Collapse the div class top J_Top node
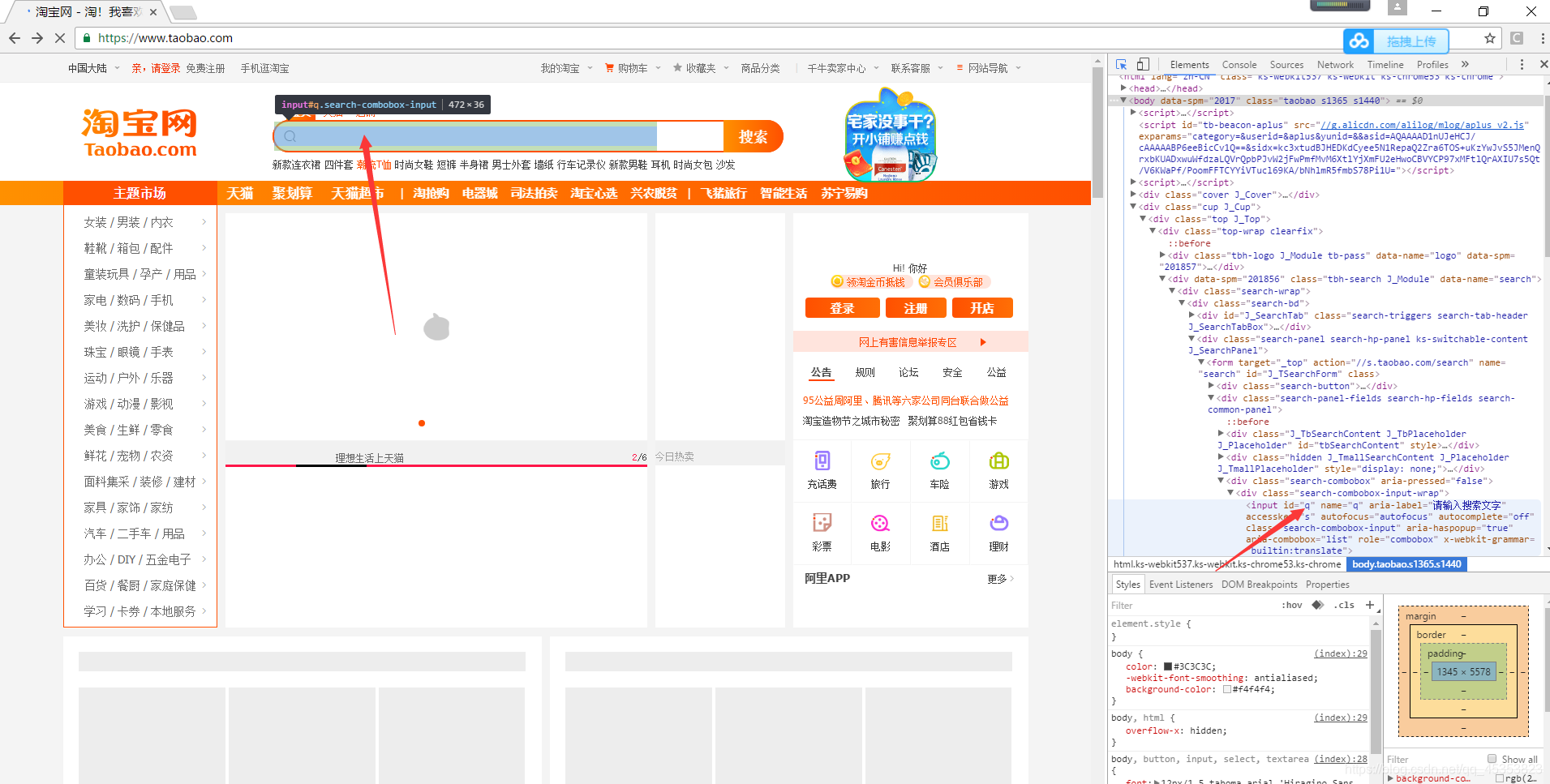 (x=1144, y=219)
